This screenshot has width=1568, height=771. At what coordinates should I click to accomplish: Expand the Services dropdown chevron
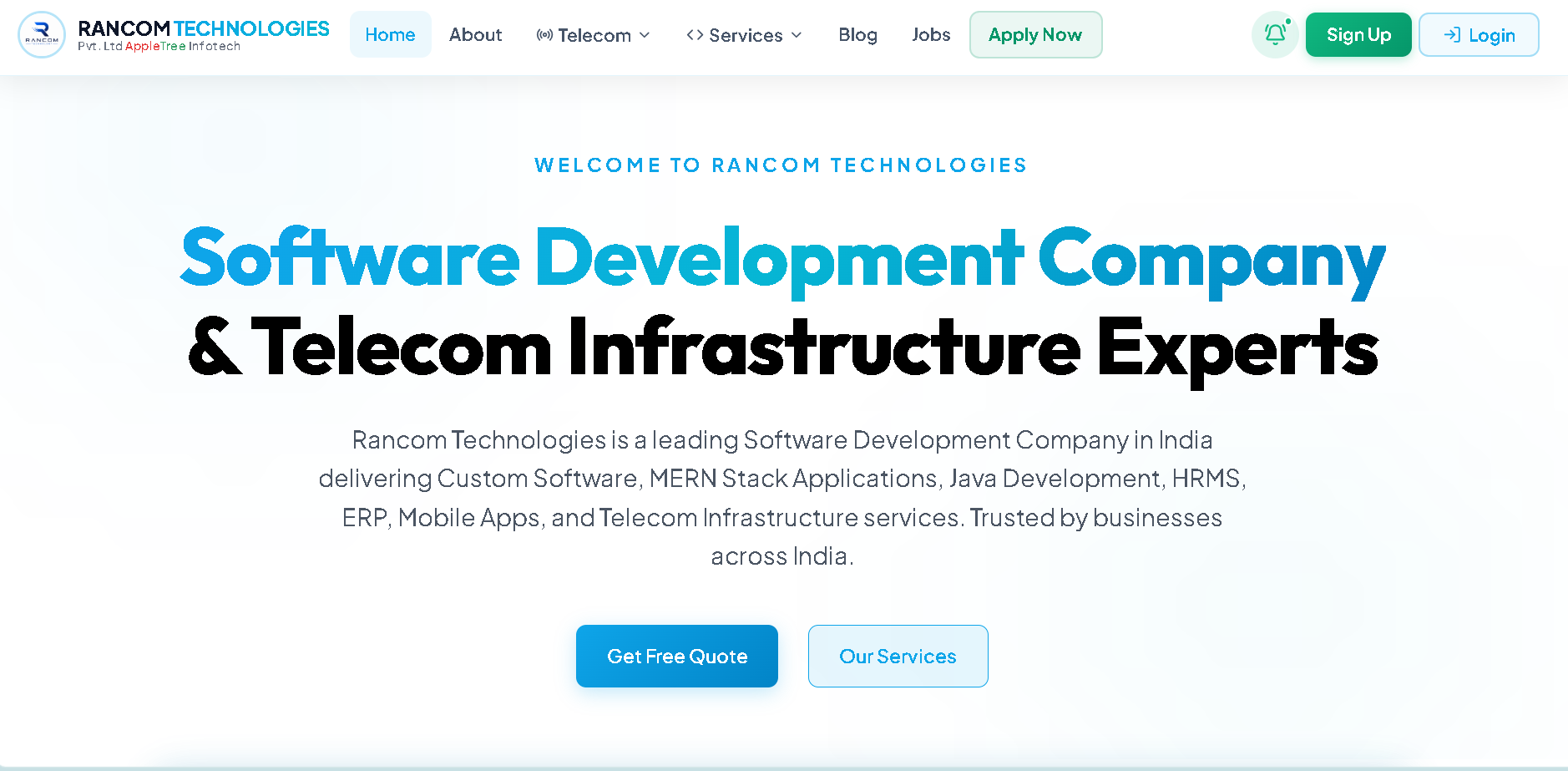797,35
